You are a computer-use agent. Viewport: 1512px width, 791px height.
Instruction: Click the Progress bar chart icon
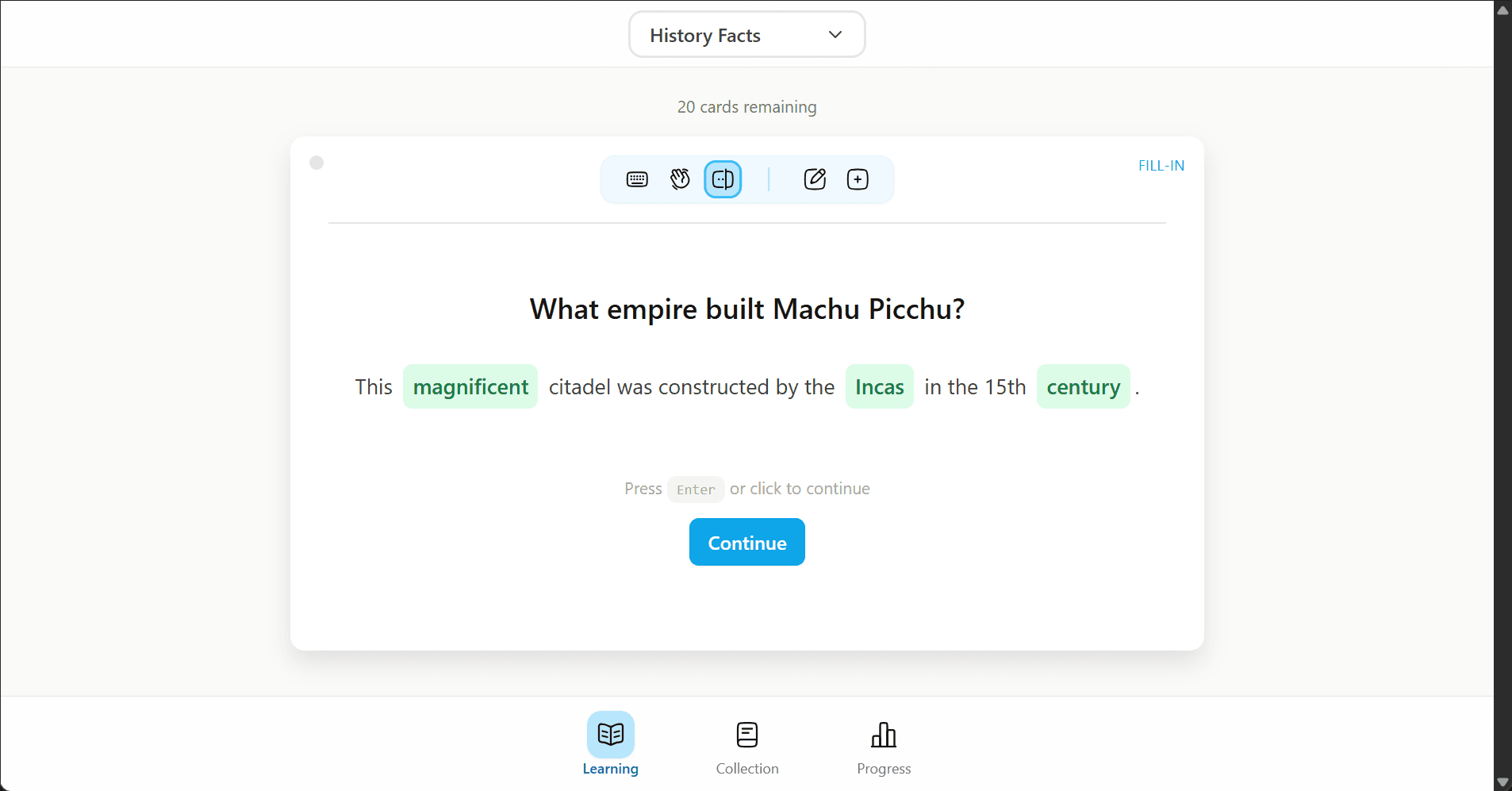883,735
